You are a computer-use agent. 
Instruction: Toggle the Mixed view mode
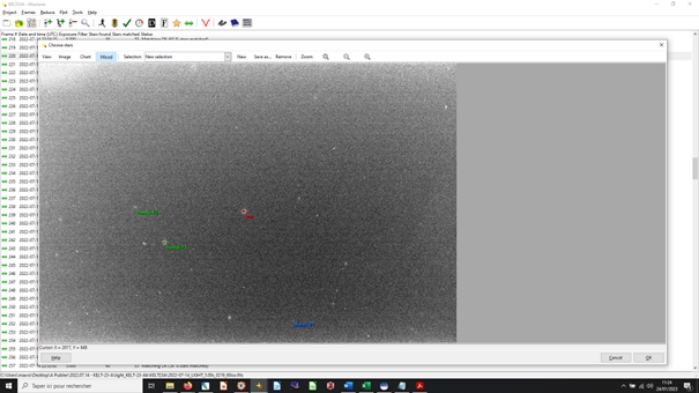coord(106,57)
